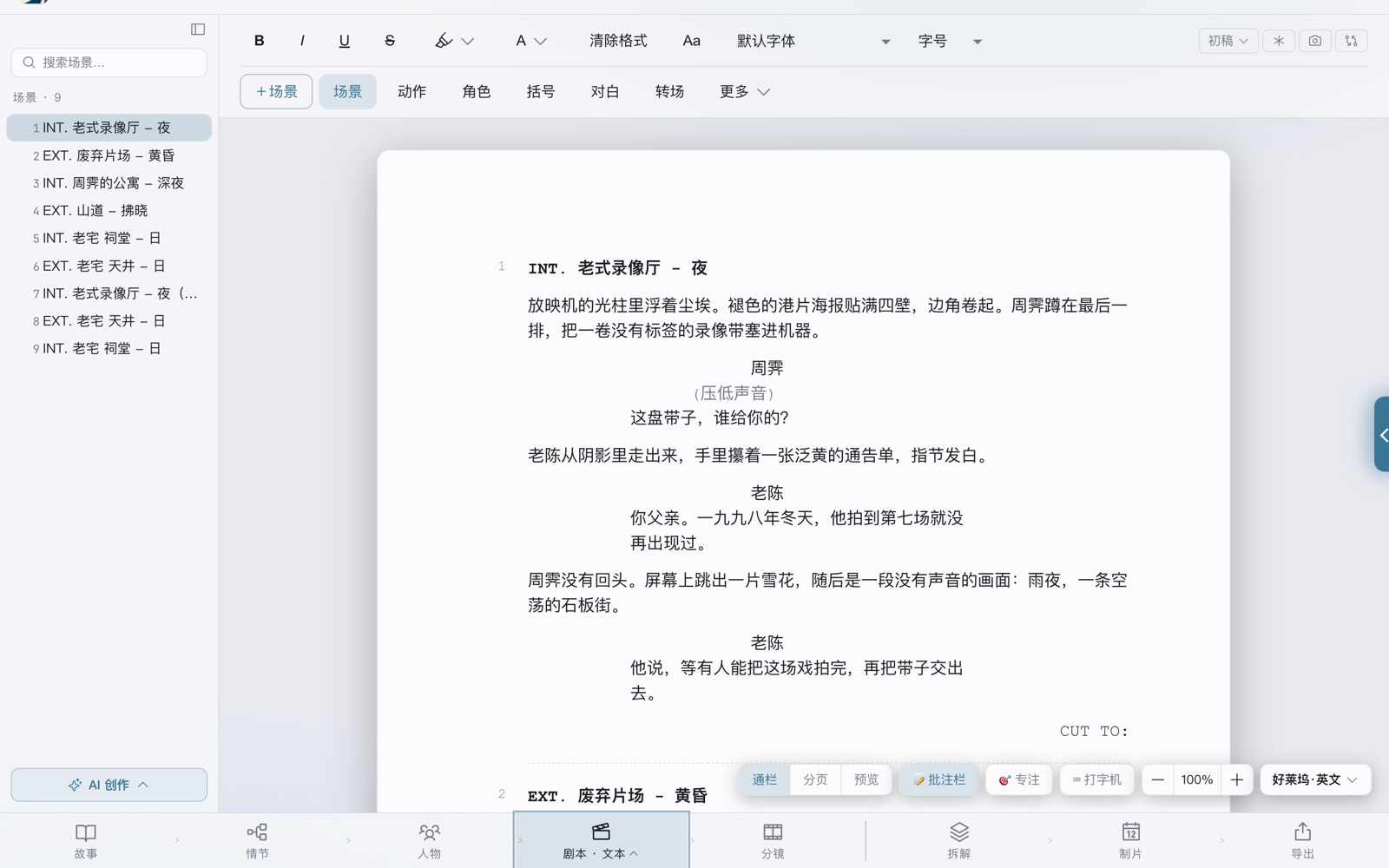This screenshot has width=1389, height=868.
Task: Go to the 拆解 breakdown module
Action: click(x=959, y=841)
